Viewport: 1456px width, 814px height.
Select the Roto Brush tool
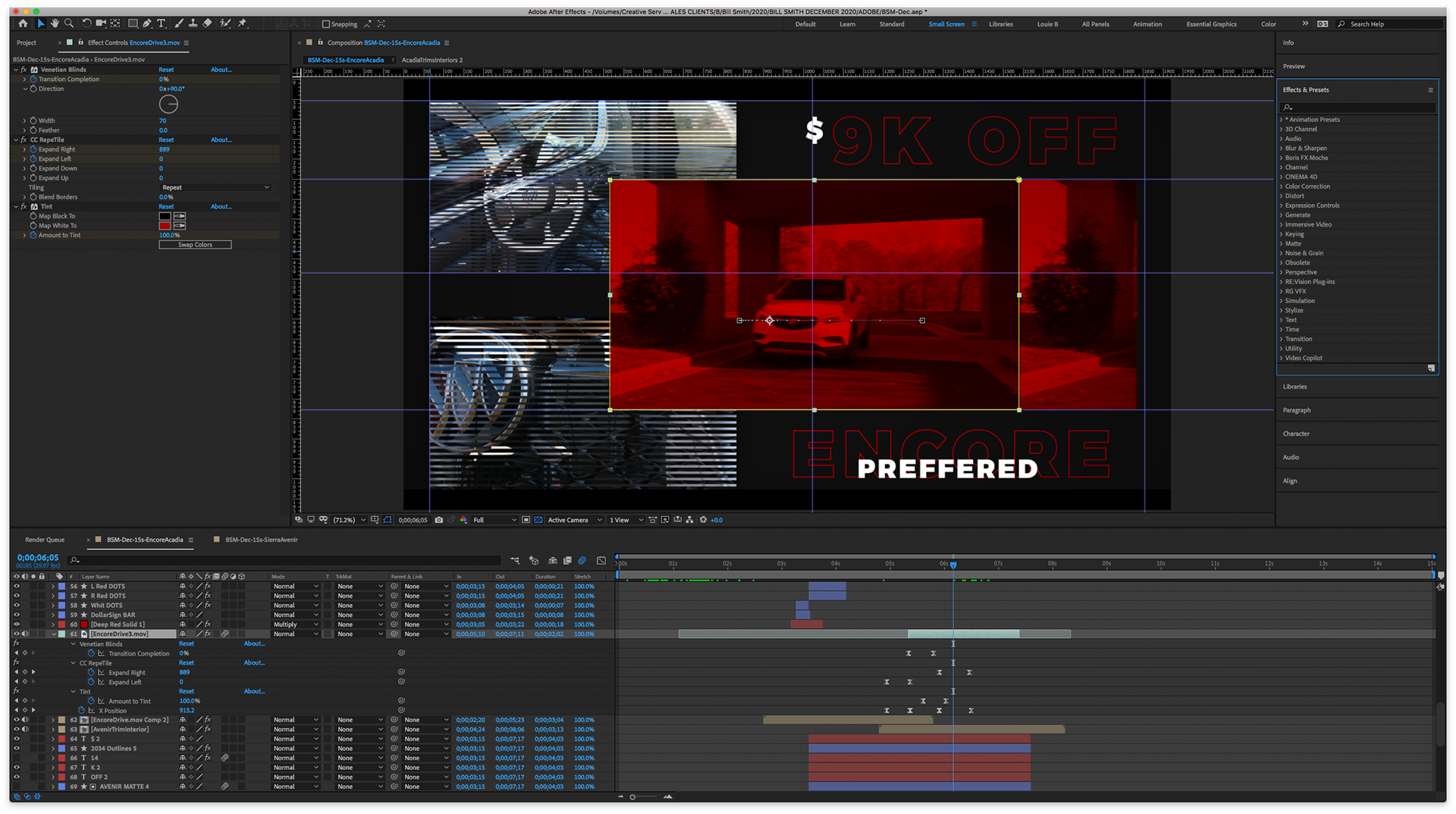225,23
